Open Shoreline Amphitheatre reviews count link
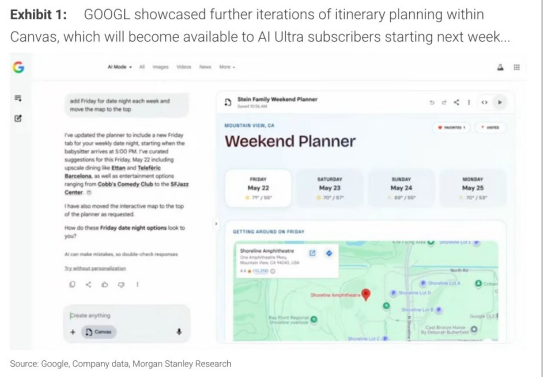This screenshot has width=557, height=377. click(x=261, y=271)
